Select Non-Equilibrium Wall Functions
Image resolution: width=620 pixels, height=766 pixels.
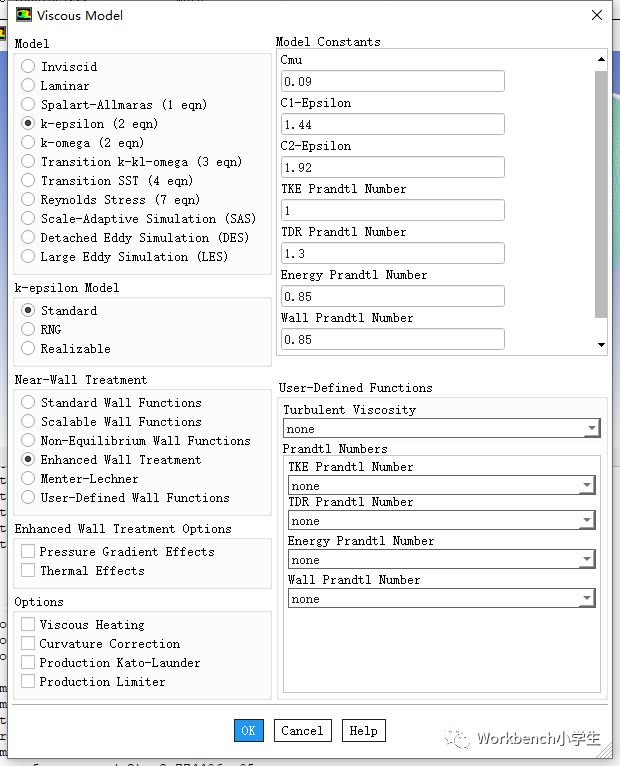tap(28, 440)
